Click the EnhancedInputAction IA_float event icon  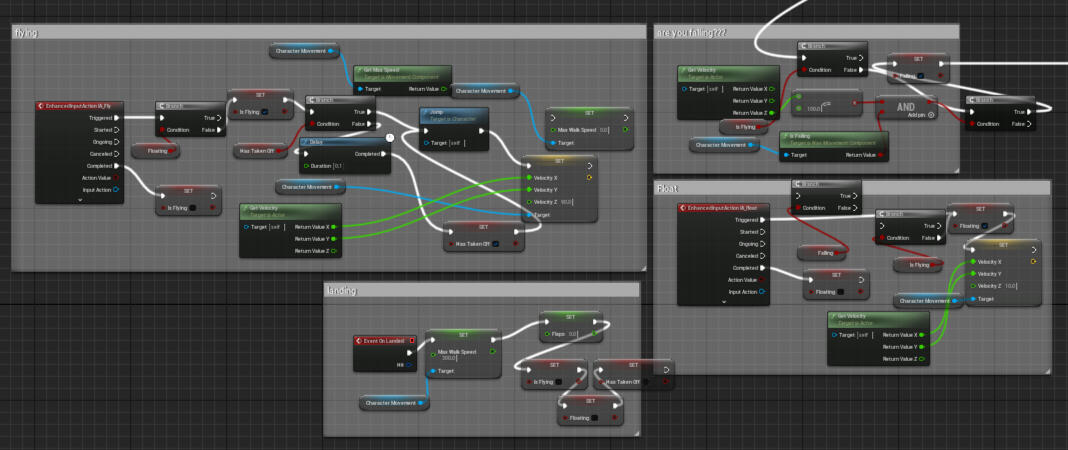[683, 208]
